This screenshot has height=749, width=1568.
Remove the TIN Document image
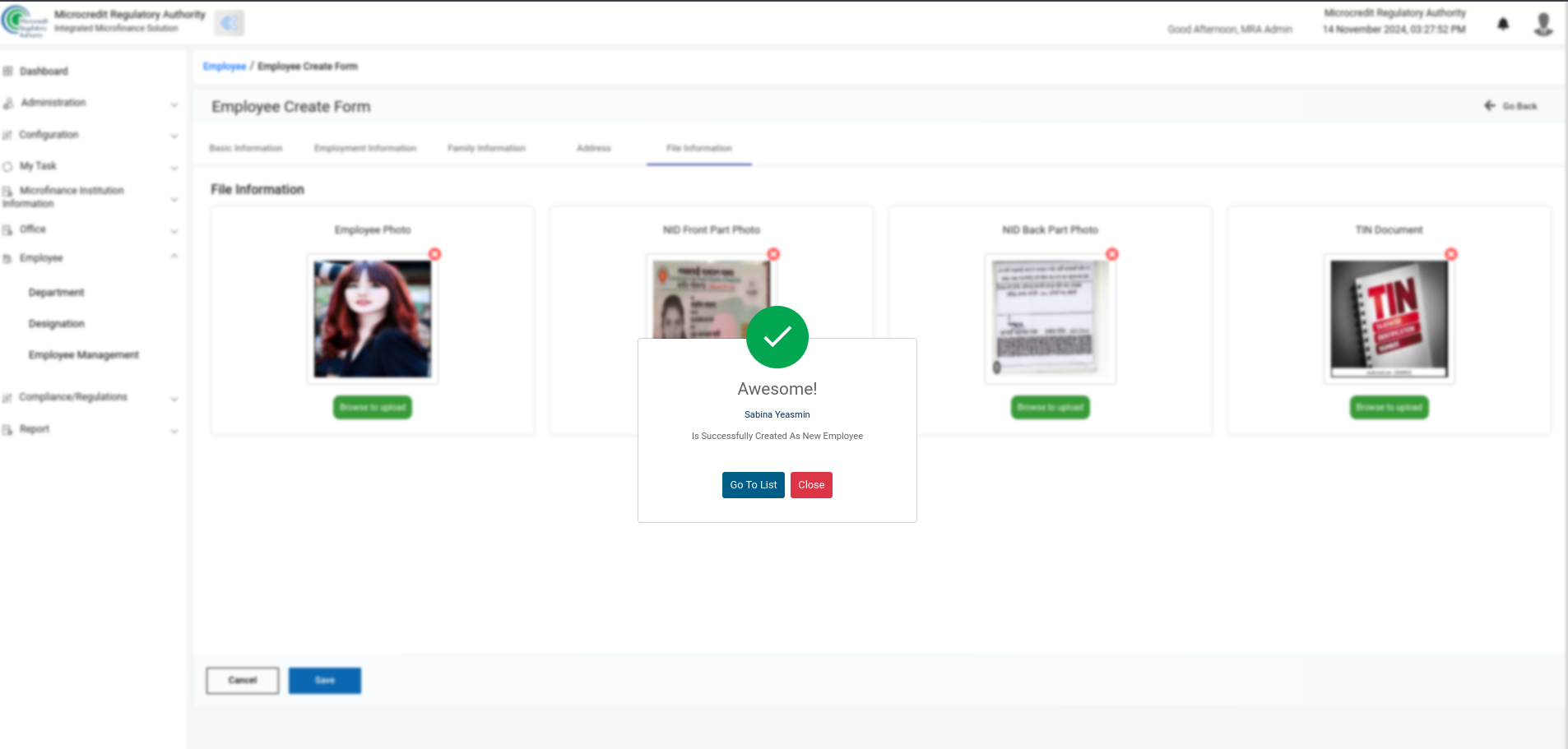pyautogui.click(x=1451, y=254)
